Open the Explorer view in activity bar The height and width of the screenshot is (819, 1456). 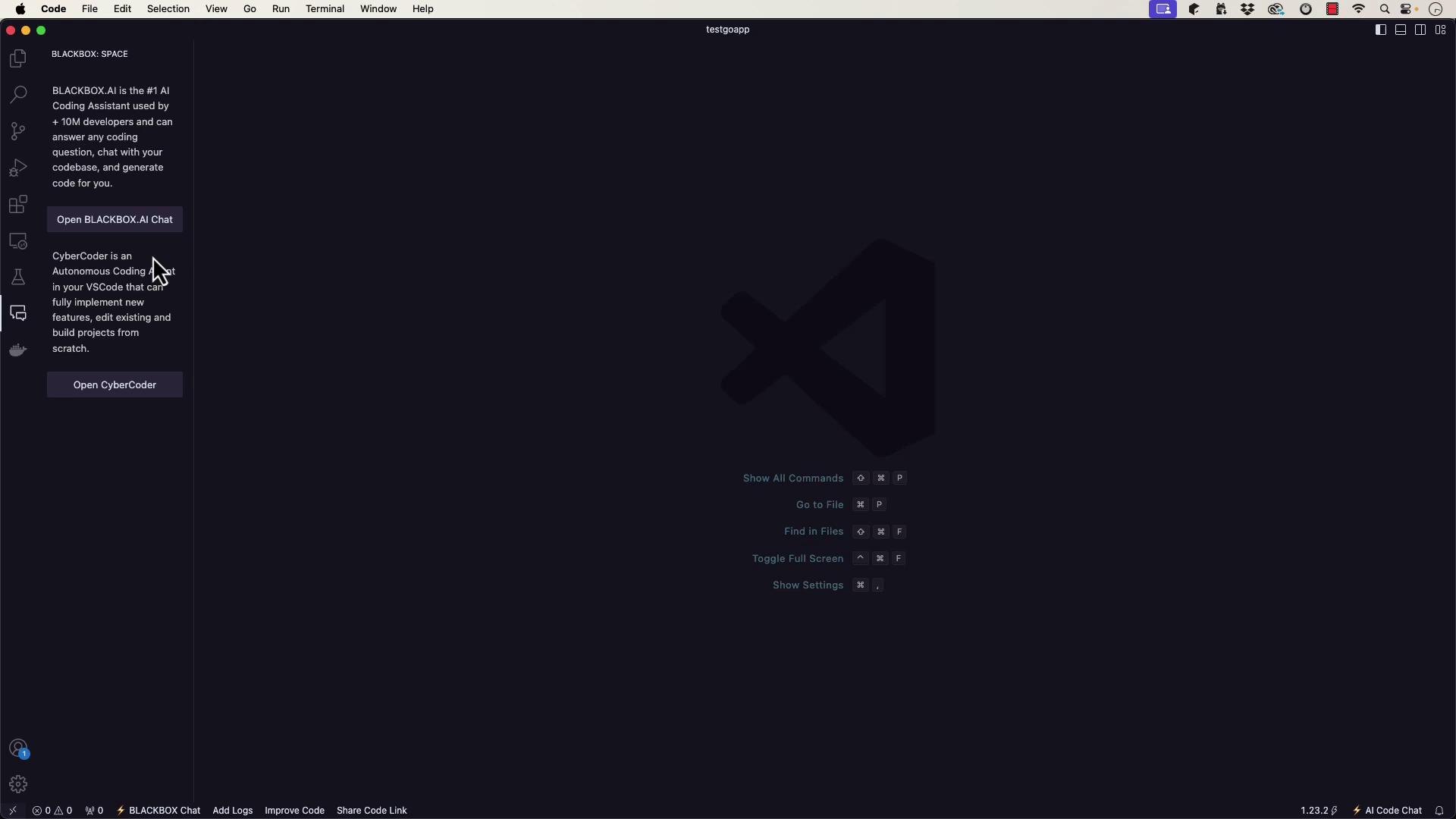[18, 58]
